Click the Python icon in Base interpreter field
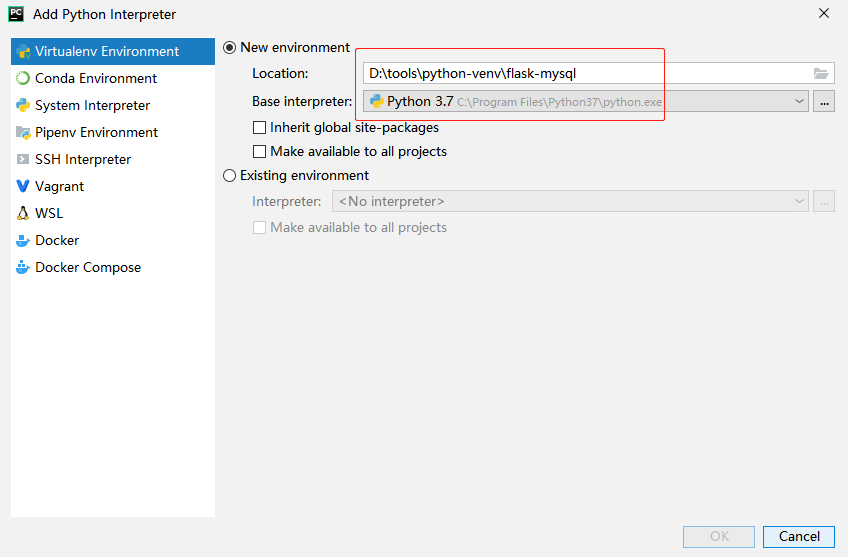Viewport: 848px width, 557px height. [x=376, y=101]
